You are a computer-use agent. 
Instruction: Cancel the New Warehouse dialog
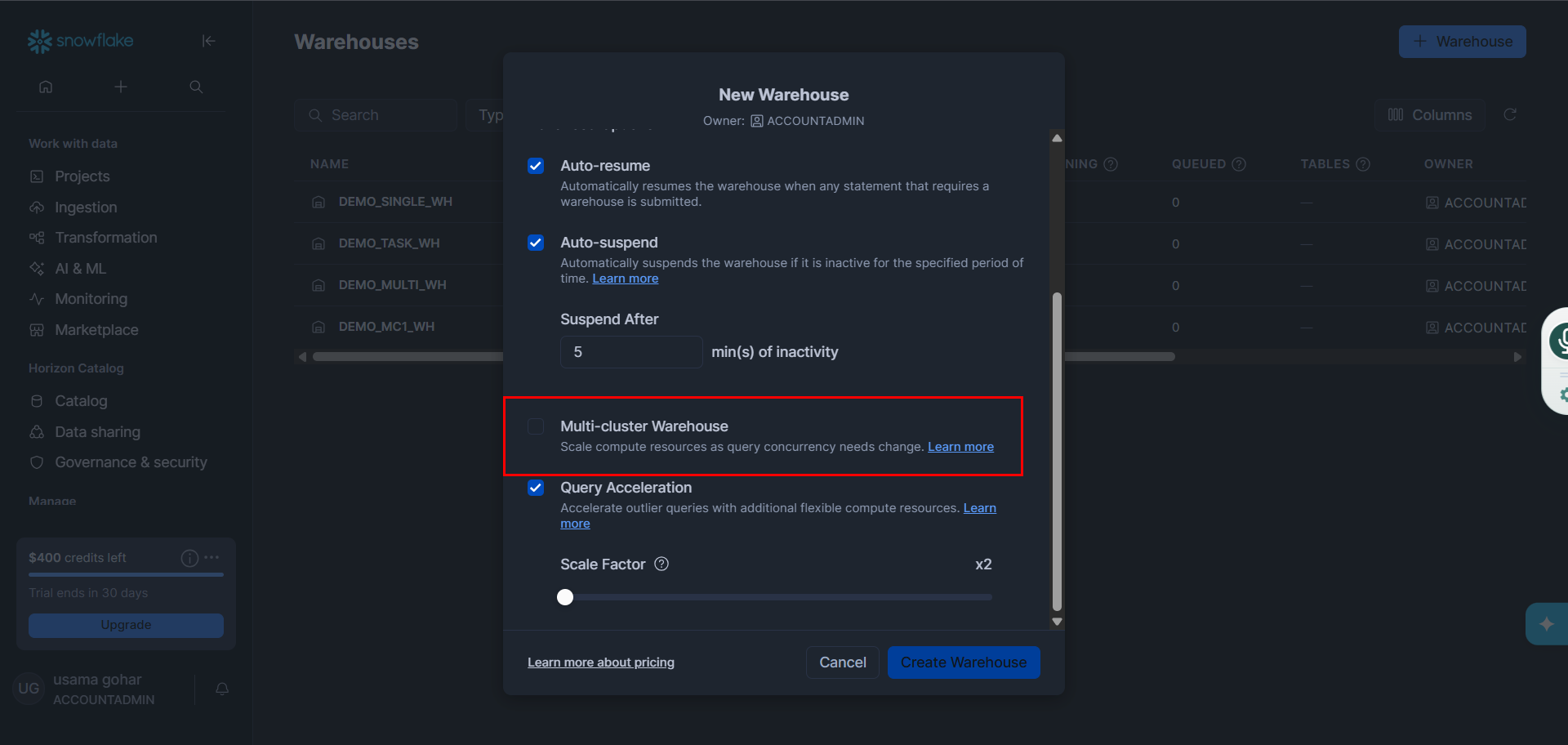click(x=843, y=662)
